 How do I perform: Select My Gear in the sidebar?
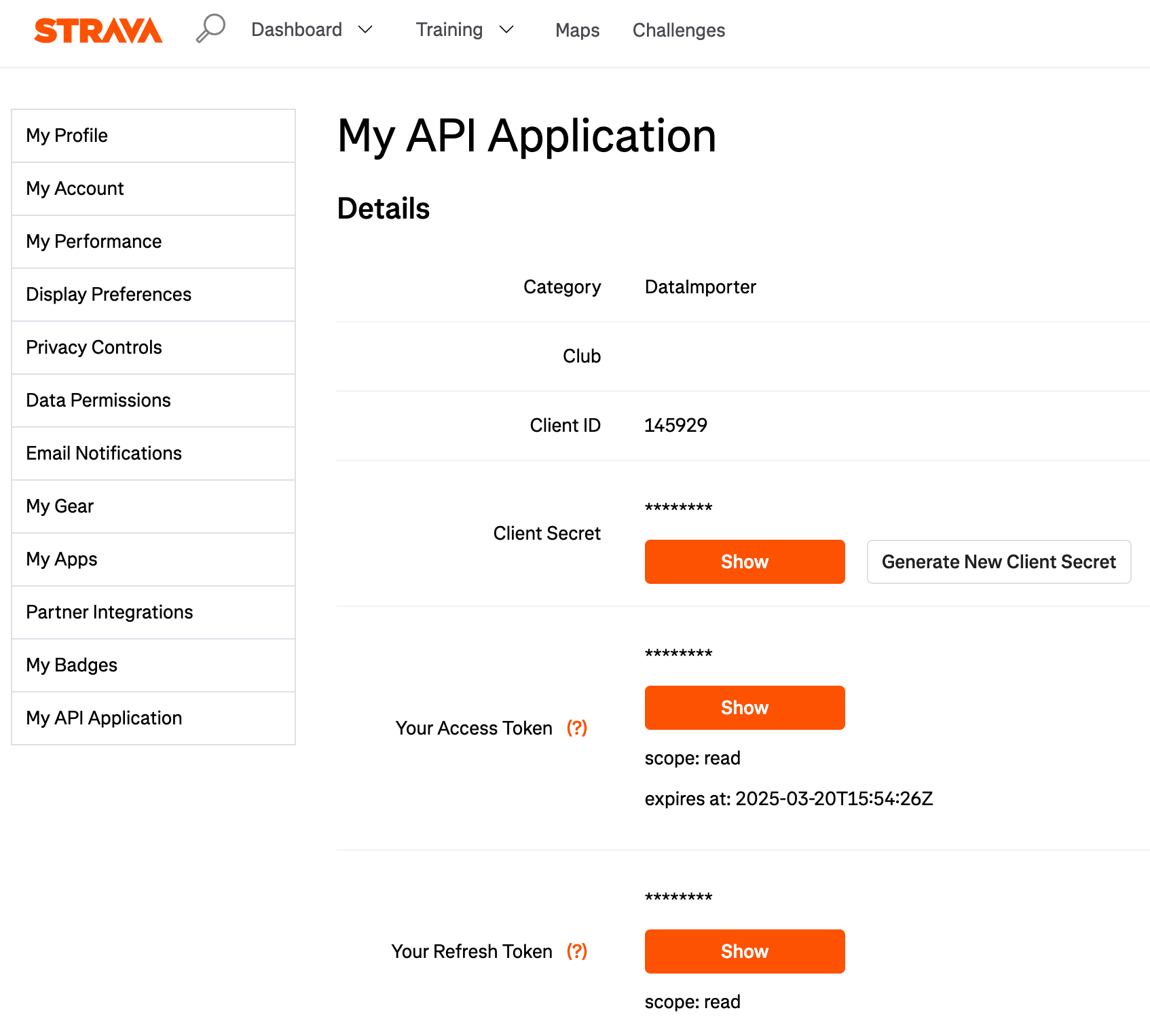tap(153, 506)
